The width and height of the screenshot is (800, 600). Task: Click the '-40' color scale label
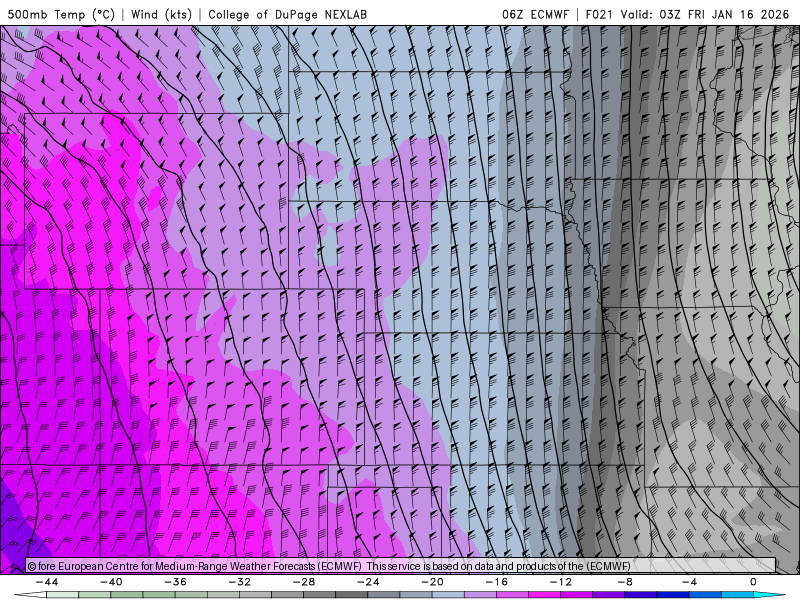click(111, 582)
